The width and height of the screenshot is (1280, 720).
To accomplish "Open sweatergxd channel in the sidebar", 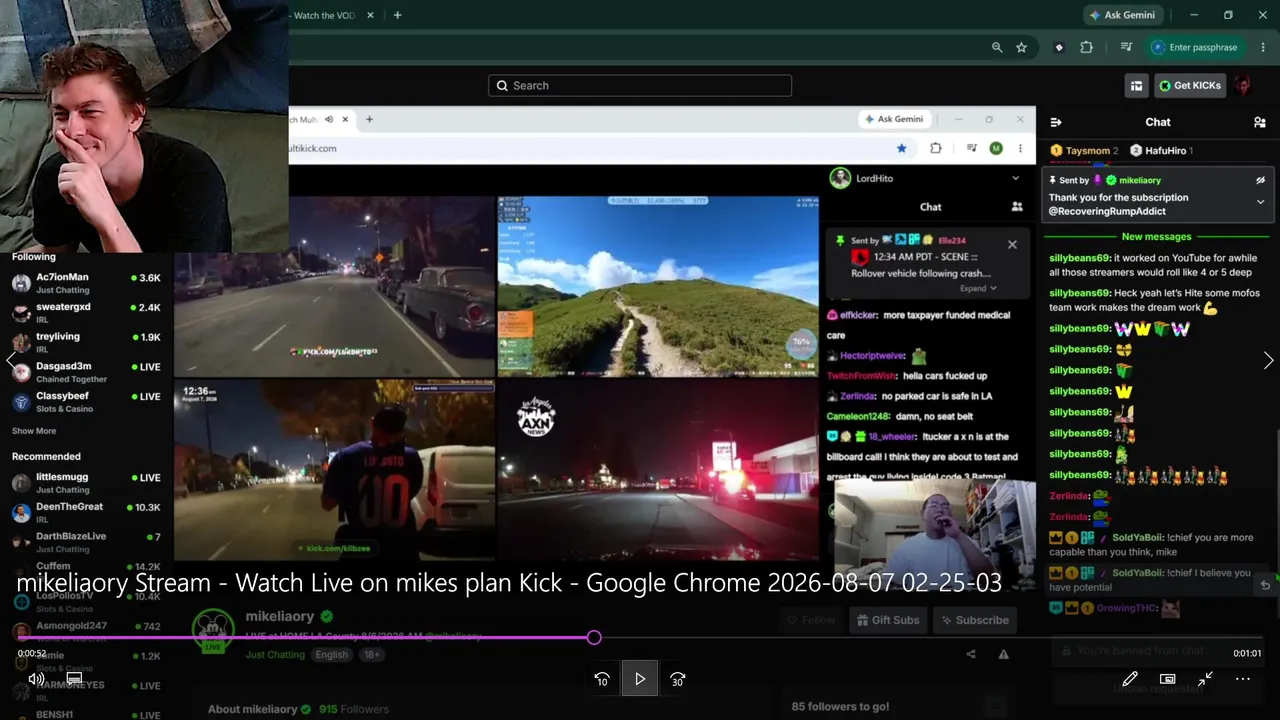I will 87,312.
